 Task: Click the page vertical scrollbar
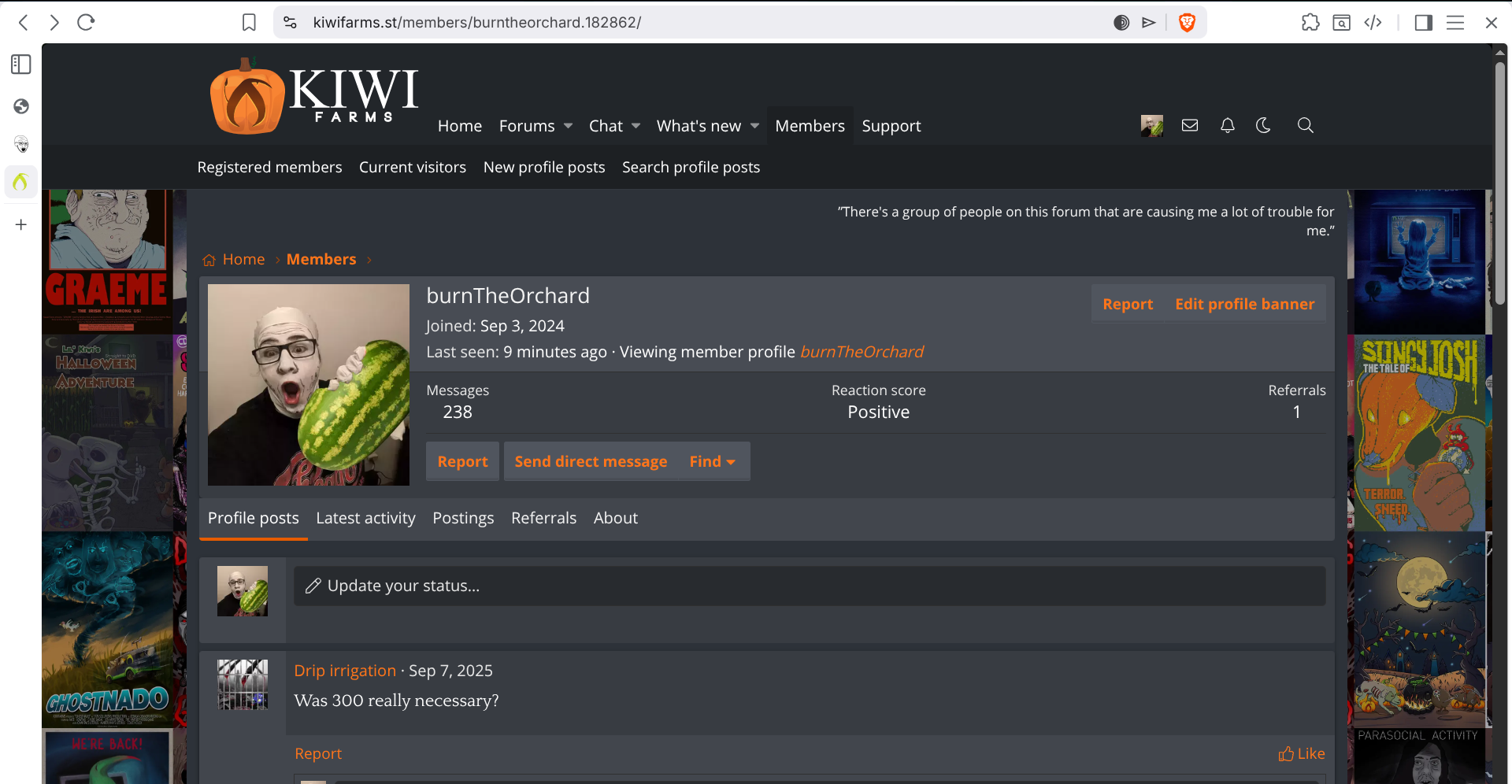1499,181
